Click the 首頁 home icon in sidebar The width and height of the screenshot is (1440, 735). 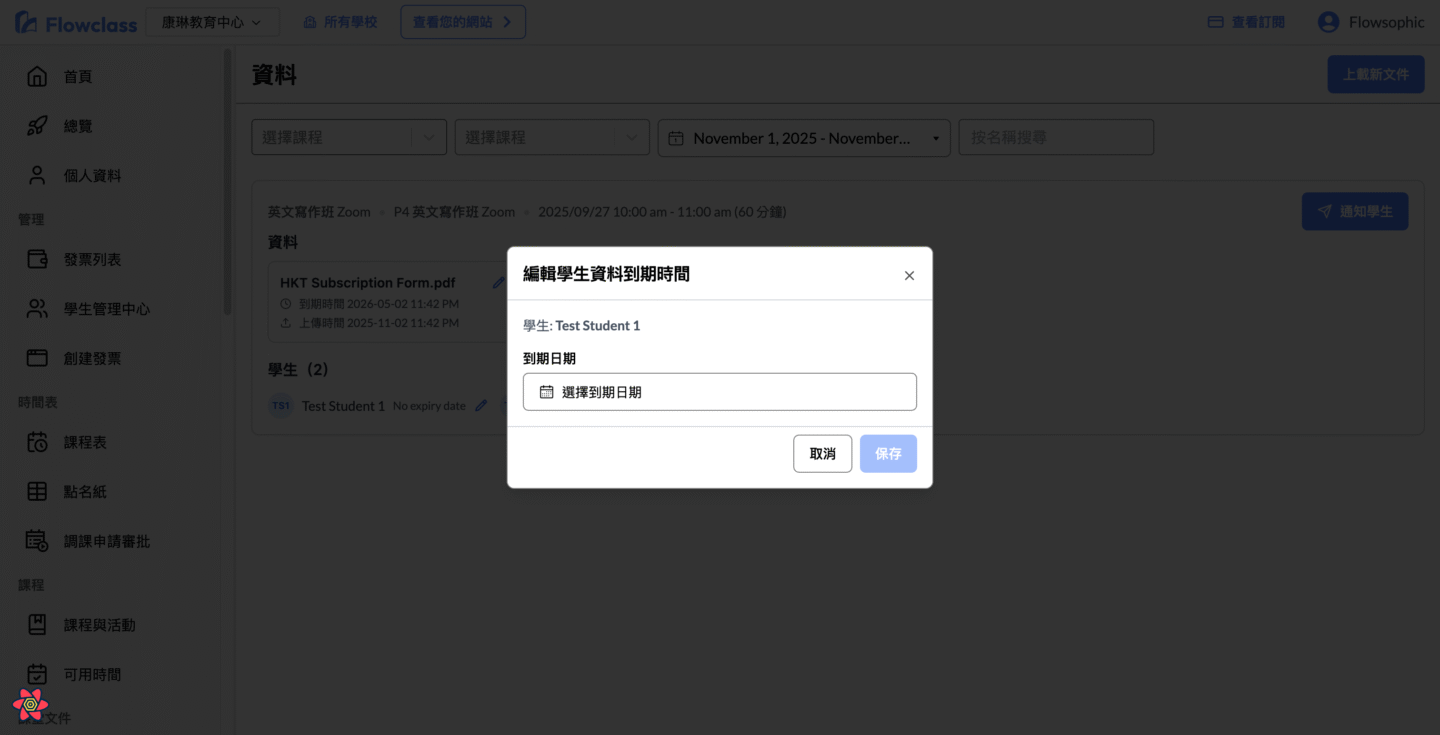pyautogui.click(x=37, y=77)
